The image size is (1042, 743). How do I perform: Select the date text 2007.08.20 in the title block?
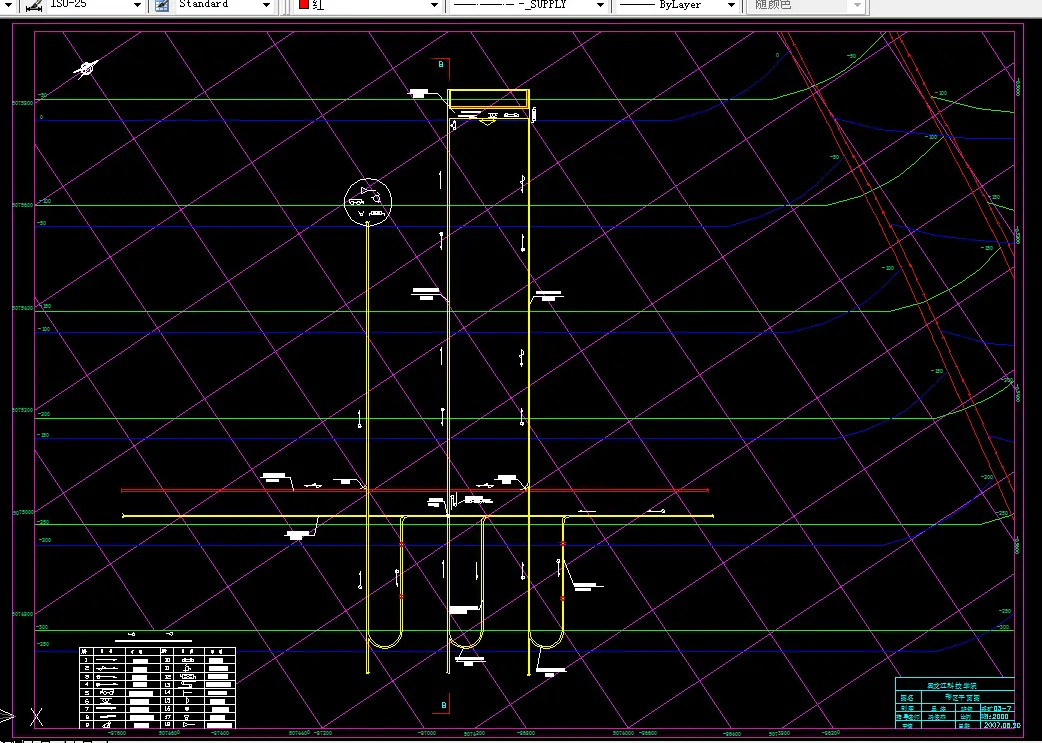coord(1001,726)
